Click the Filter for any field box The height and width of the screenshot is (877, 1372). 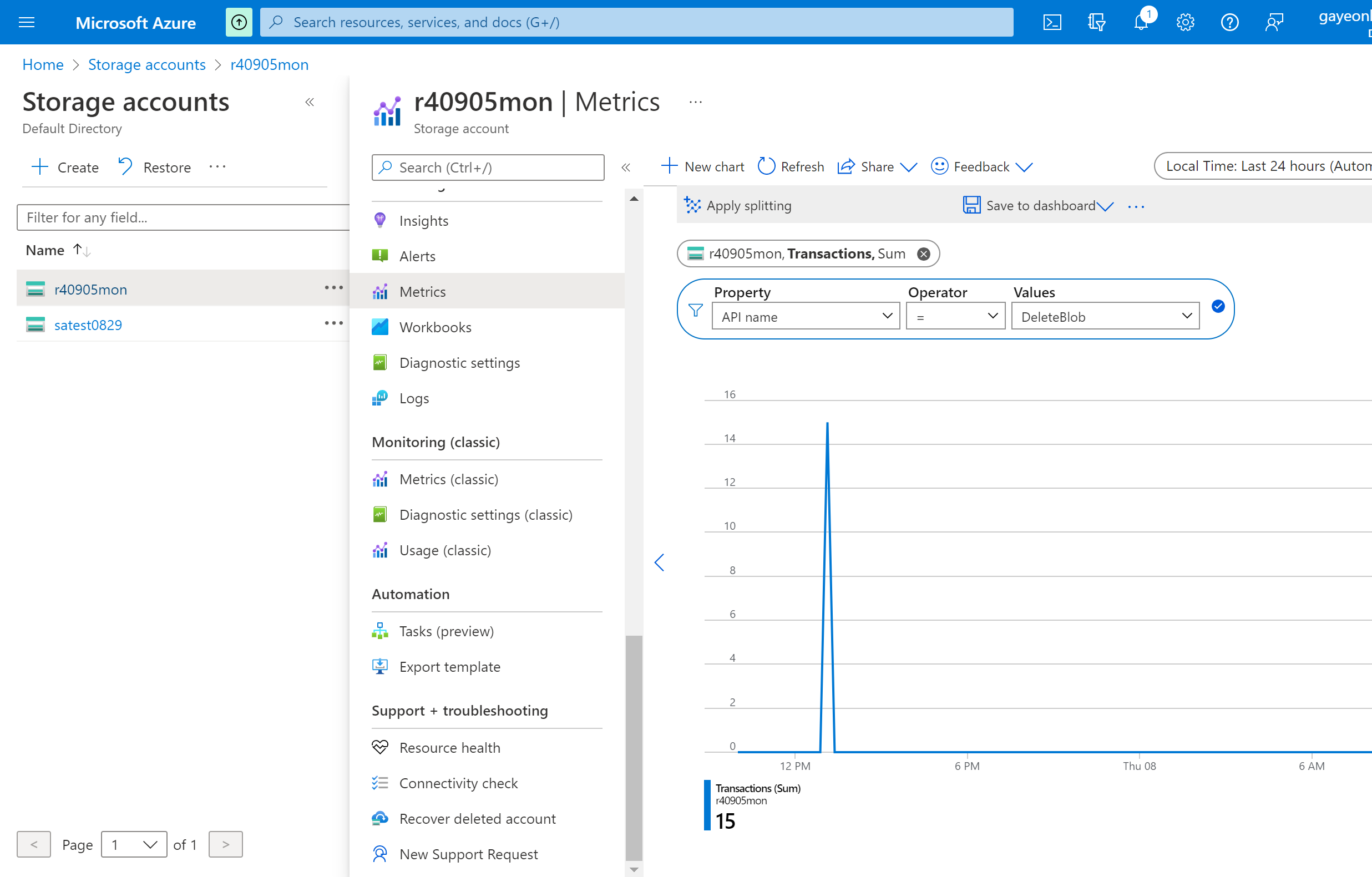pyautogui.click(x=183, y=217)
